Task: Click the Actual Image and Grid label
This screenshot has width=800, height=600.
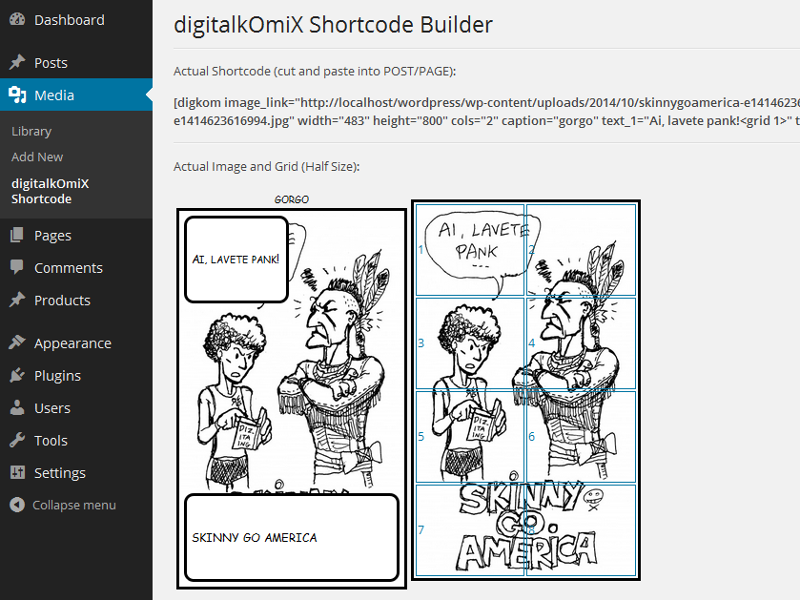Action: coord(266,167)
